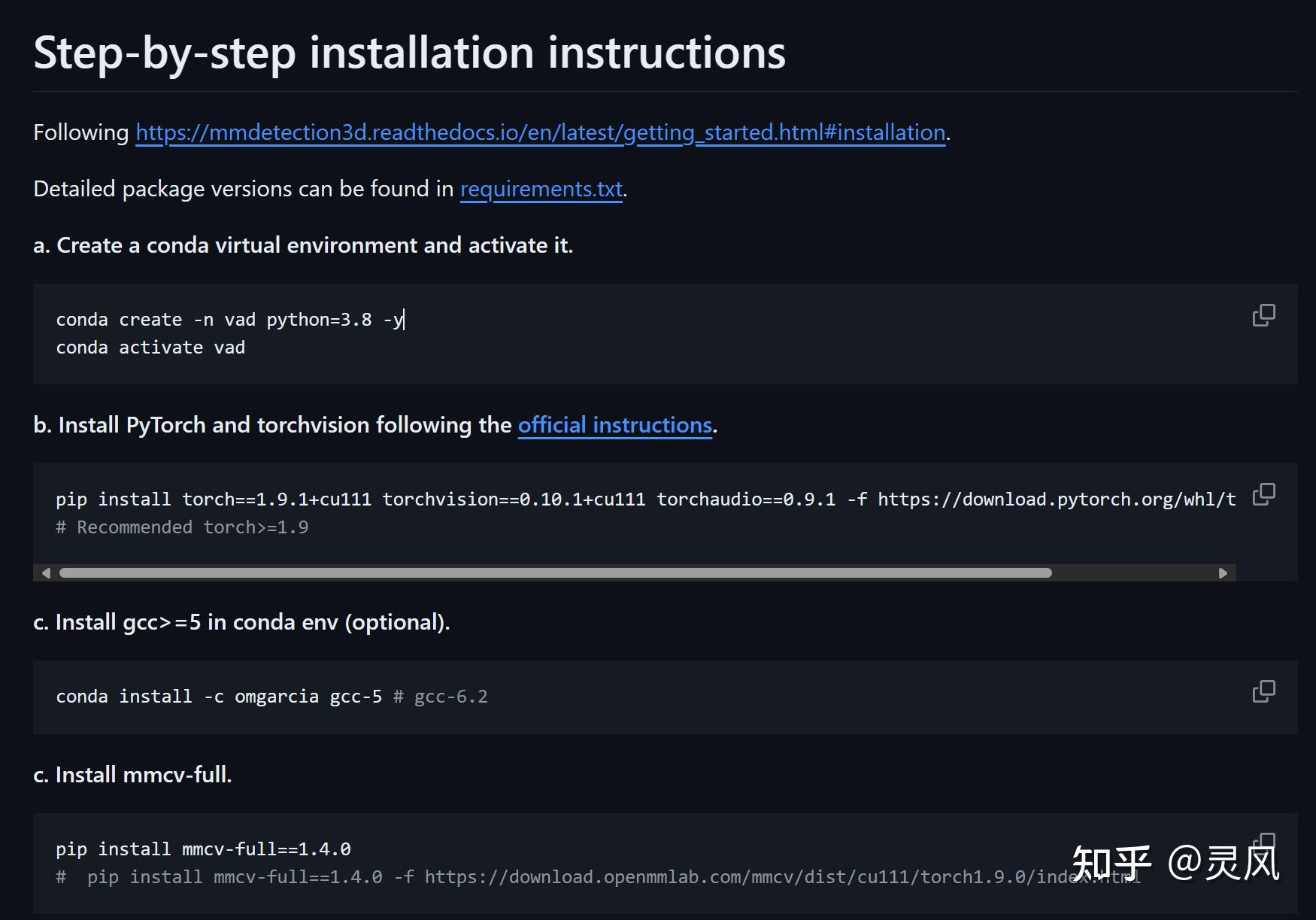The width and height of the screenshot is (1316, 920).
Task: Click the 'conda activate vad' code line
Action: [150, 348]
